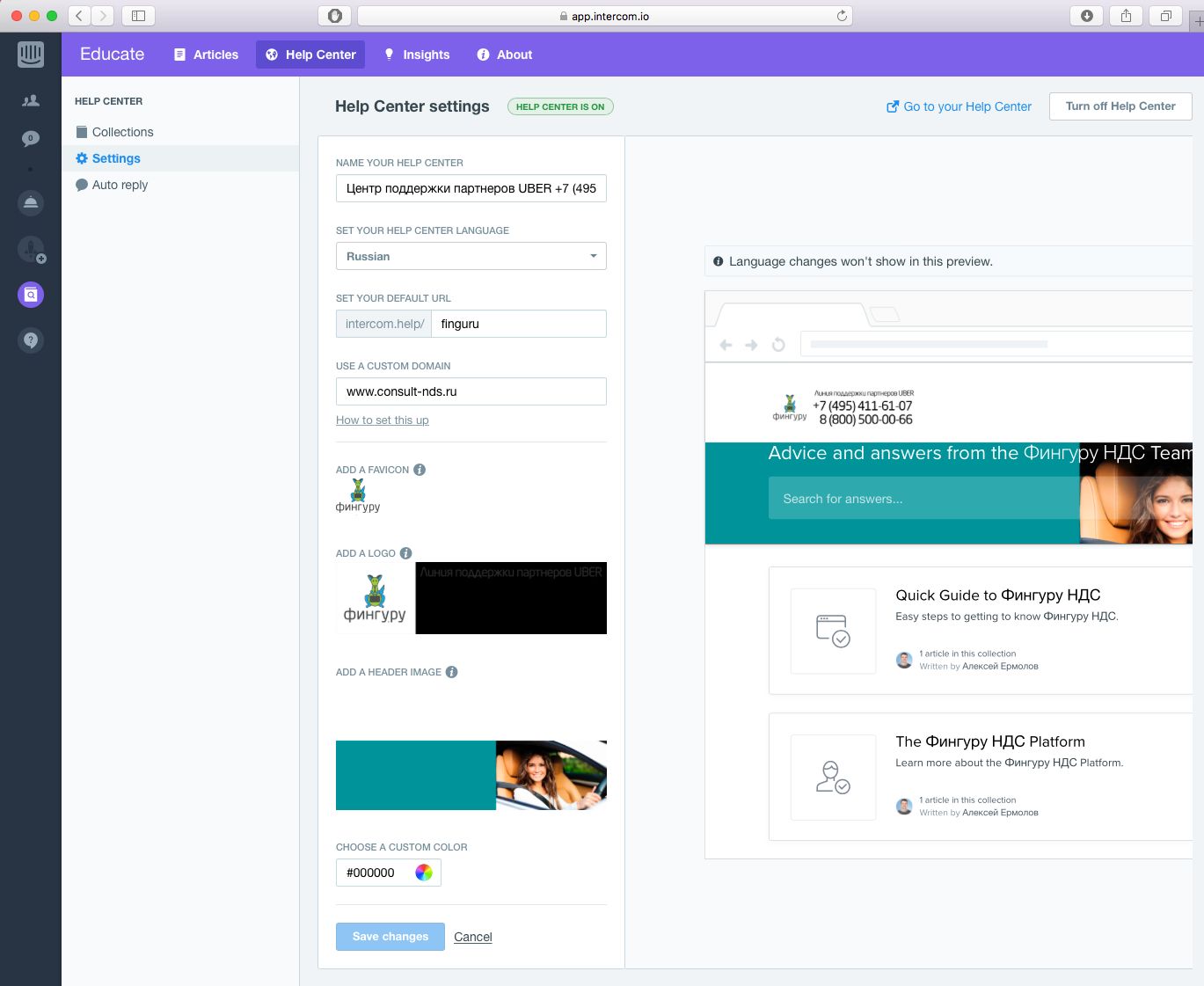Open a new tab with plus button
The width and height of the screenshot is (1204, 986).
coord(1197,21)
